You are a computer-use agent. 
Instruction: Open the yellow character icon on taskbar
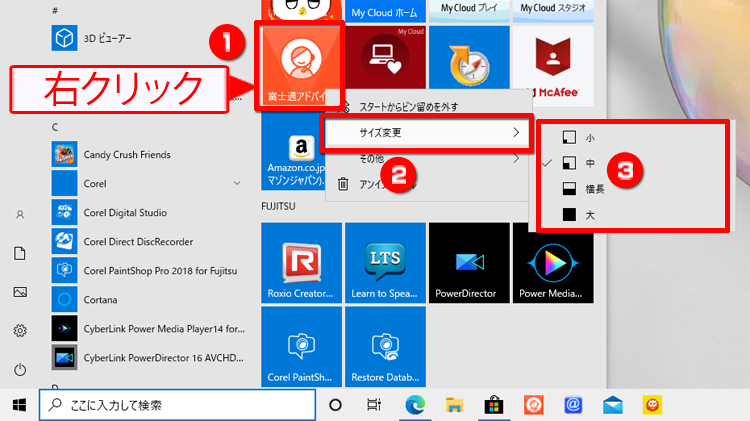[x=652, y=405]
